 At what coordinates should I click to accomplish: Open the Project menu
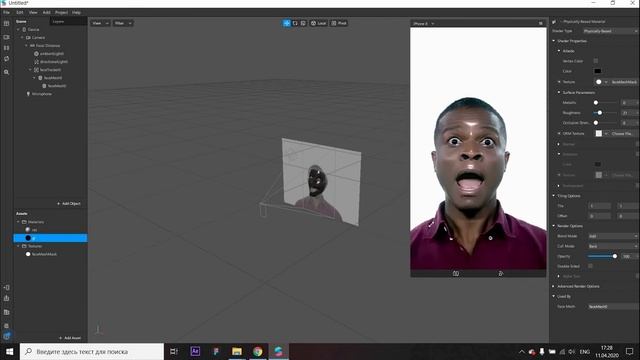click(x=61, y=13)
